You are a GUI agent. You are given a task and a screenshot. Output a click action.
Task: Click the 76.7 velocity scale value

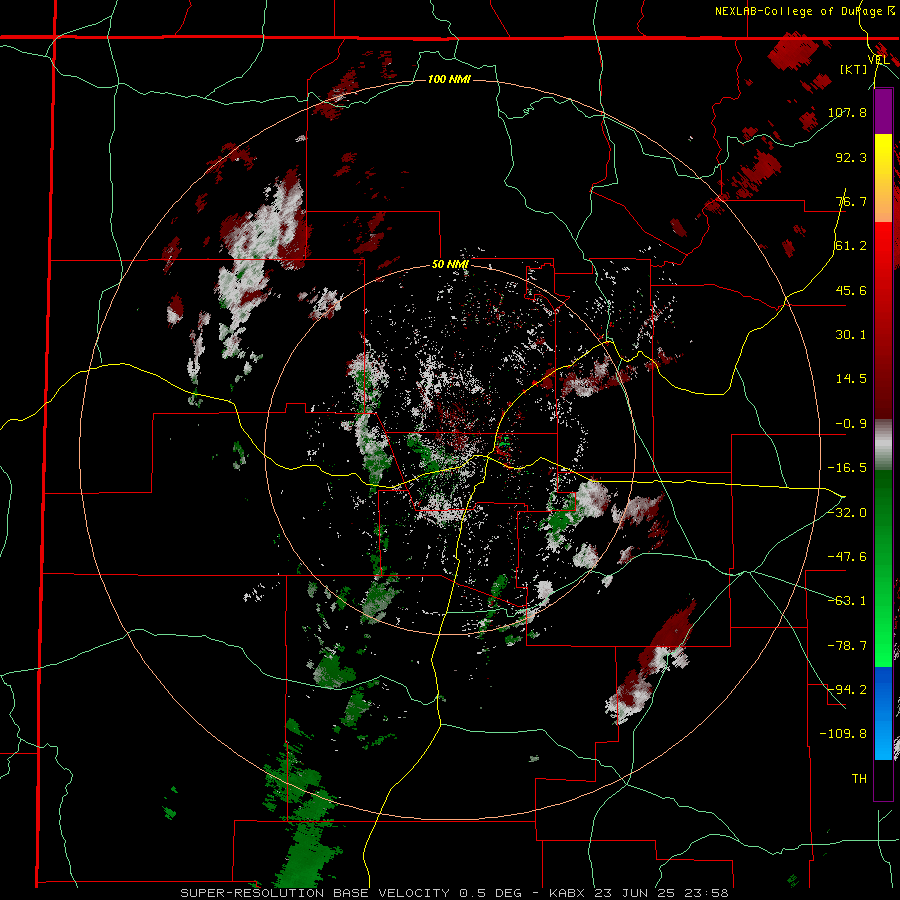tap(851, 201)
